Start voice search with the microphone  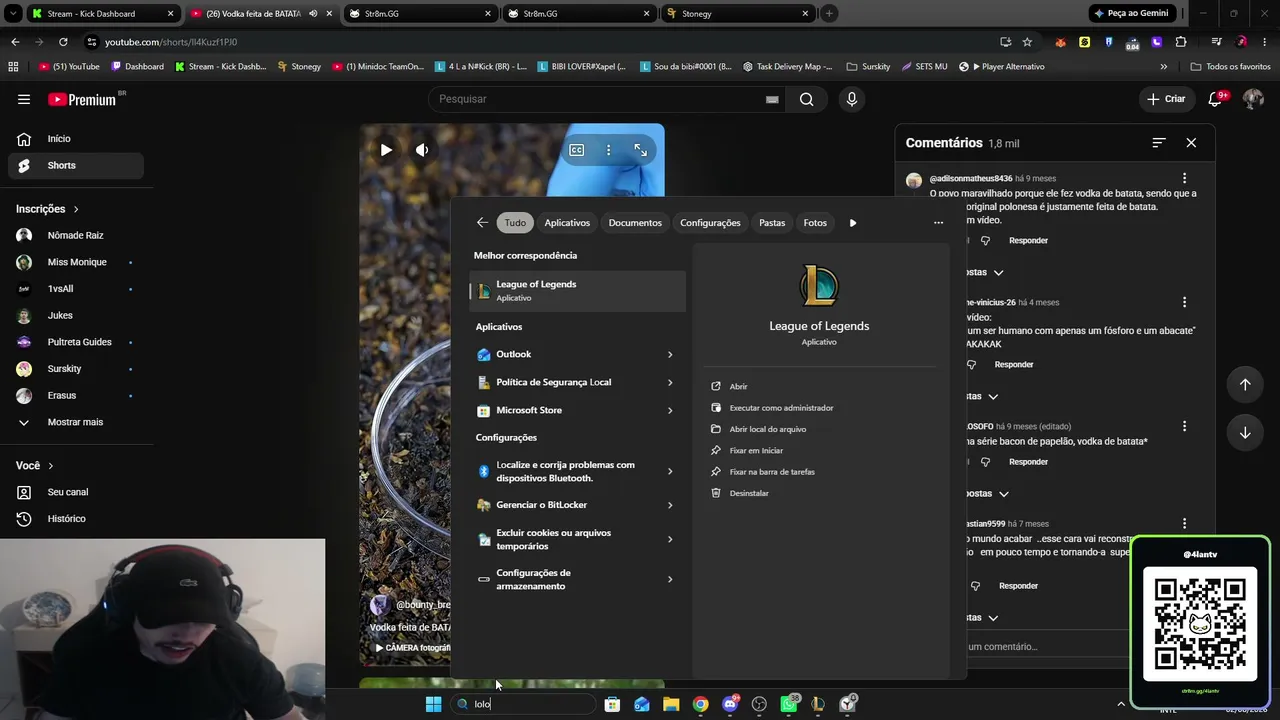[x=852, y=99]
